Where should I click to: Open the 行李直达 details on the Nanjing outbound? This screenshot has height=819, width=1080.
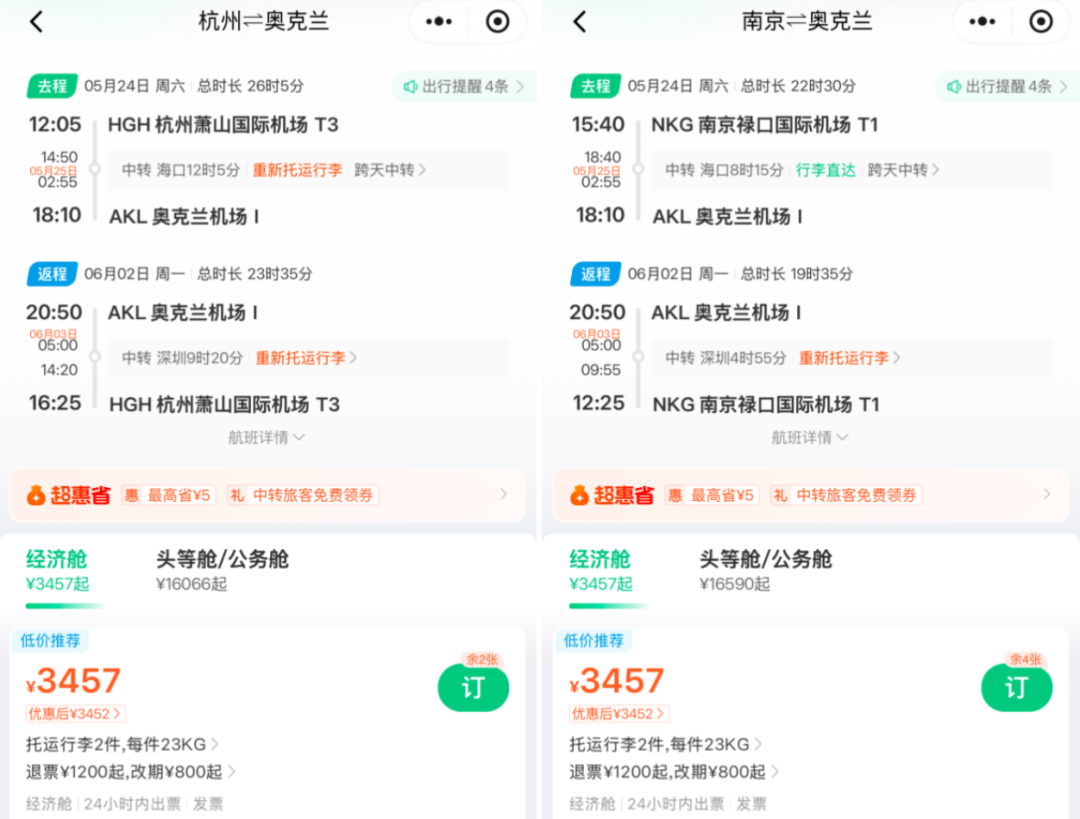click(x=826, y=170)
